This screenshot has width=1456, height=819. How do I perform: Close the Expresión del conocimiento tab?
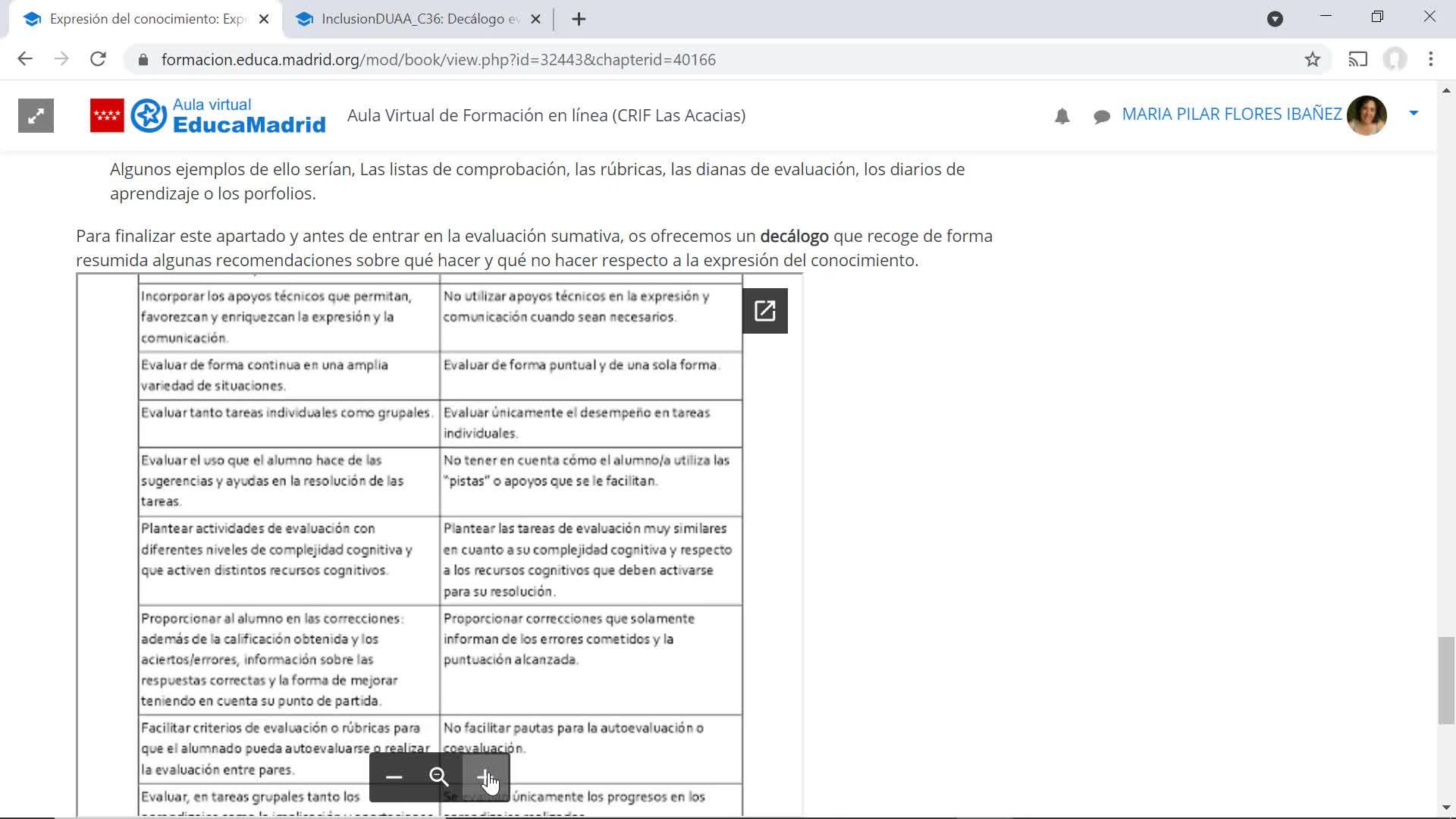click(264, 19)
